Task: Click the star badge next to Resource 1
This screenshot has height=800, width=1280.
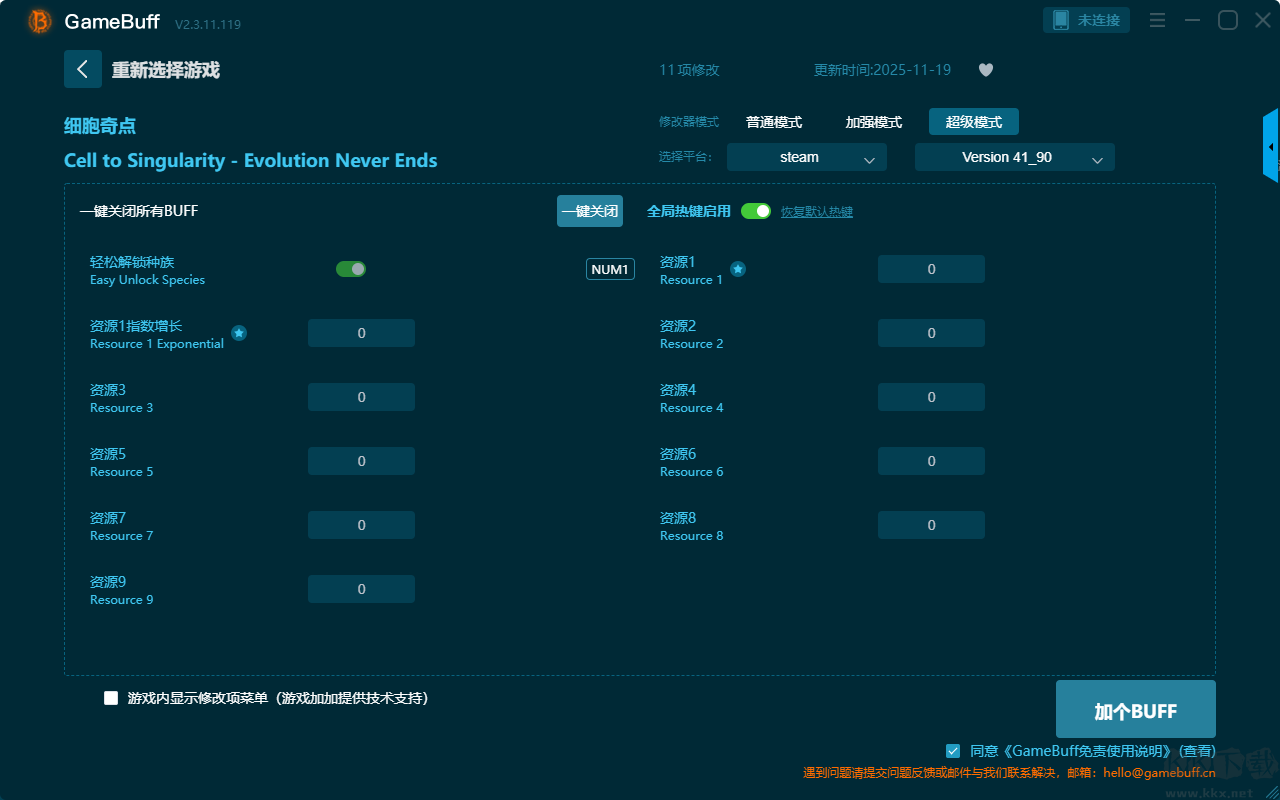Action: point(737,269)
